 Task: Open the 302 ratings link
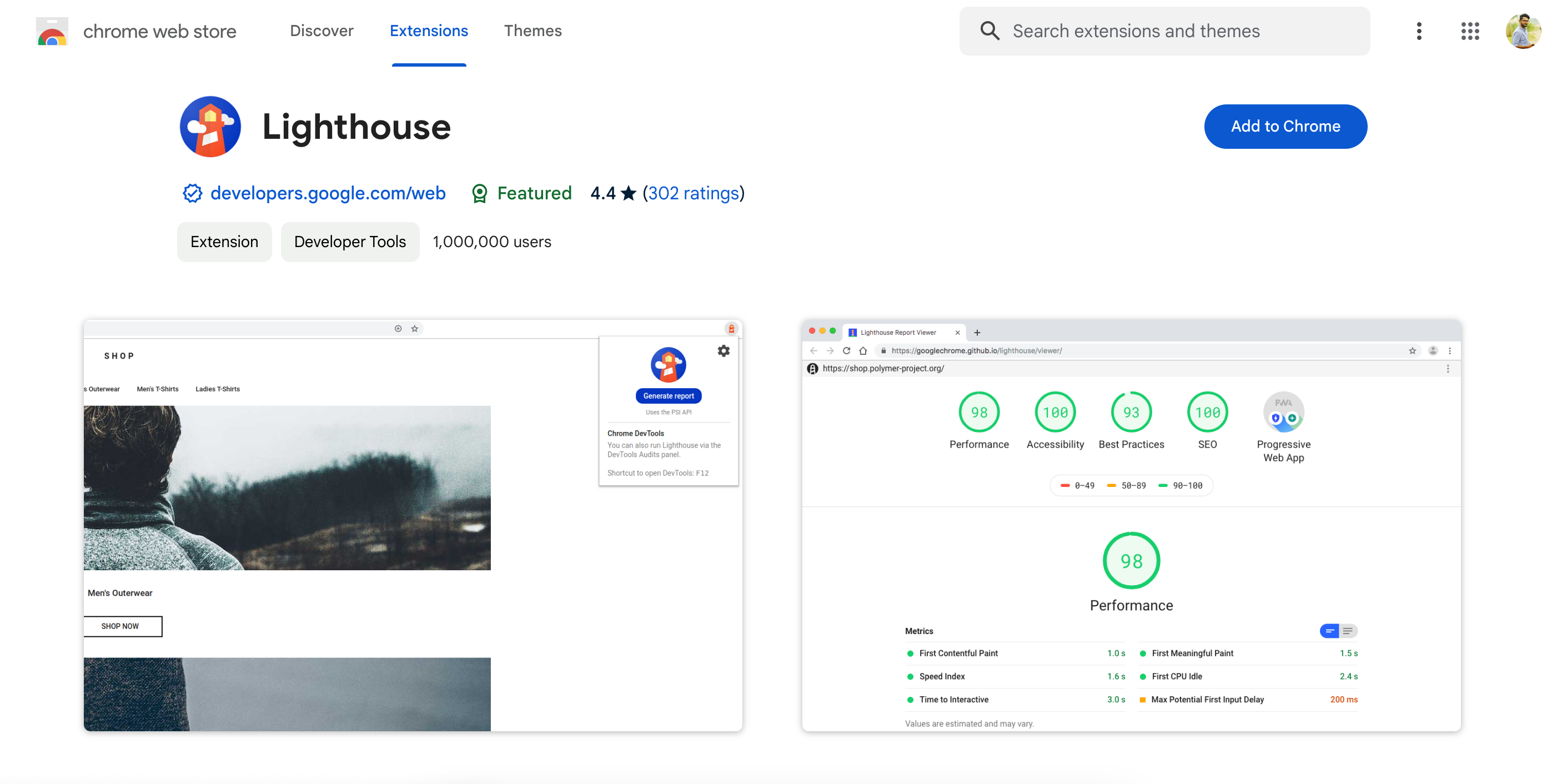pyautogui.click(x=694, y=193)
